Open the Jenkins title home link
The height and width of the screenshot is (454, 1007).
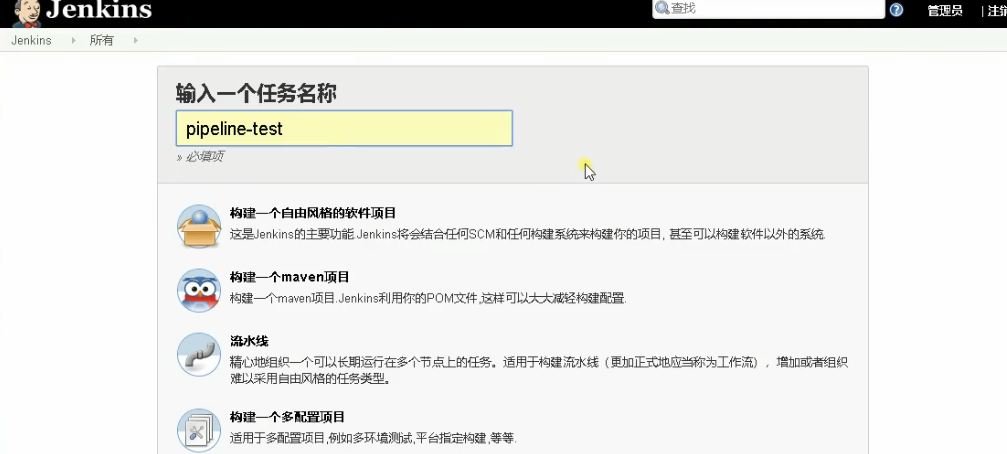click(99, 10)
